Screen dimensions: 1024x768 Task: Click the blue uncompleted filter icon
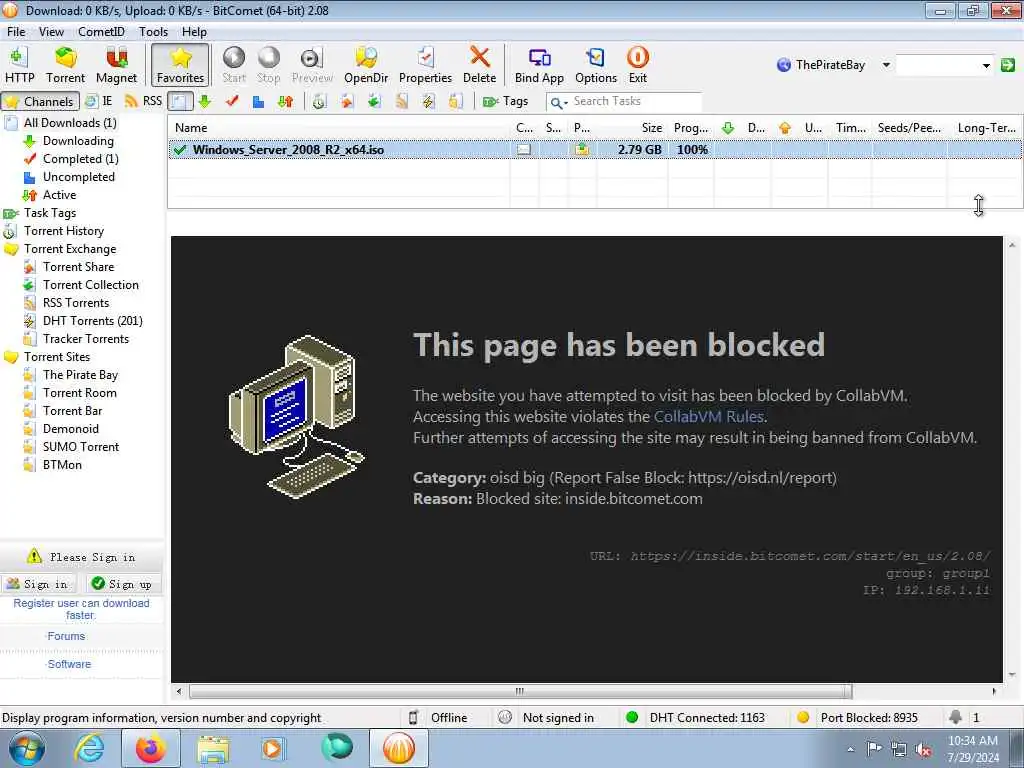click(x=258, y=102)
